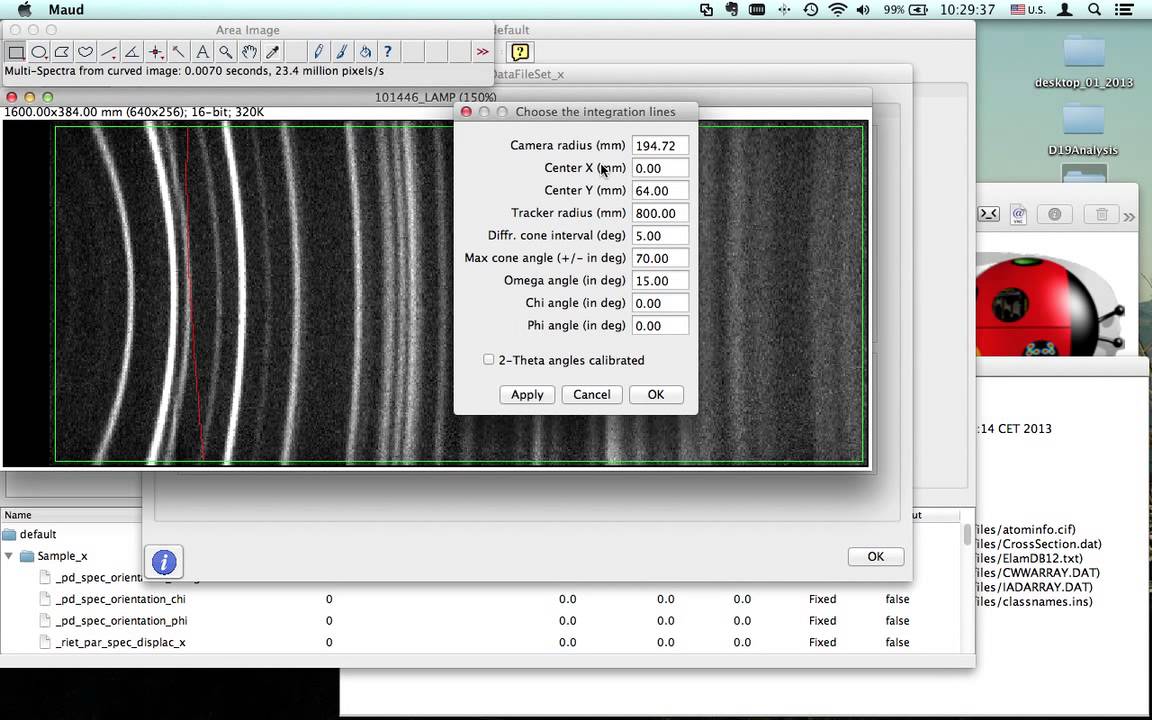Image resolution: width=1152 pixels, height=720 pixels.
Task: Collapse the Sample_x tree node
Action: click(x=9, y=556)
